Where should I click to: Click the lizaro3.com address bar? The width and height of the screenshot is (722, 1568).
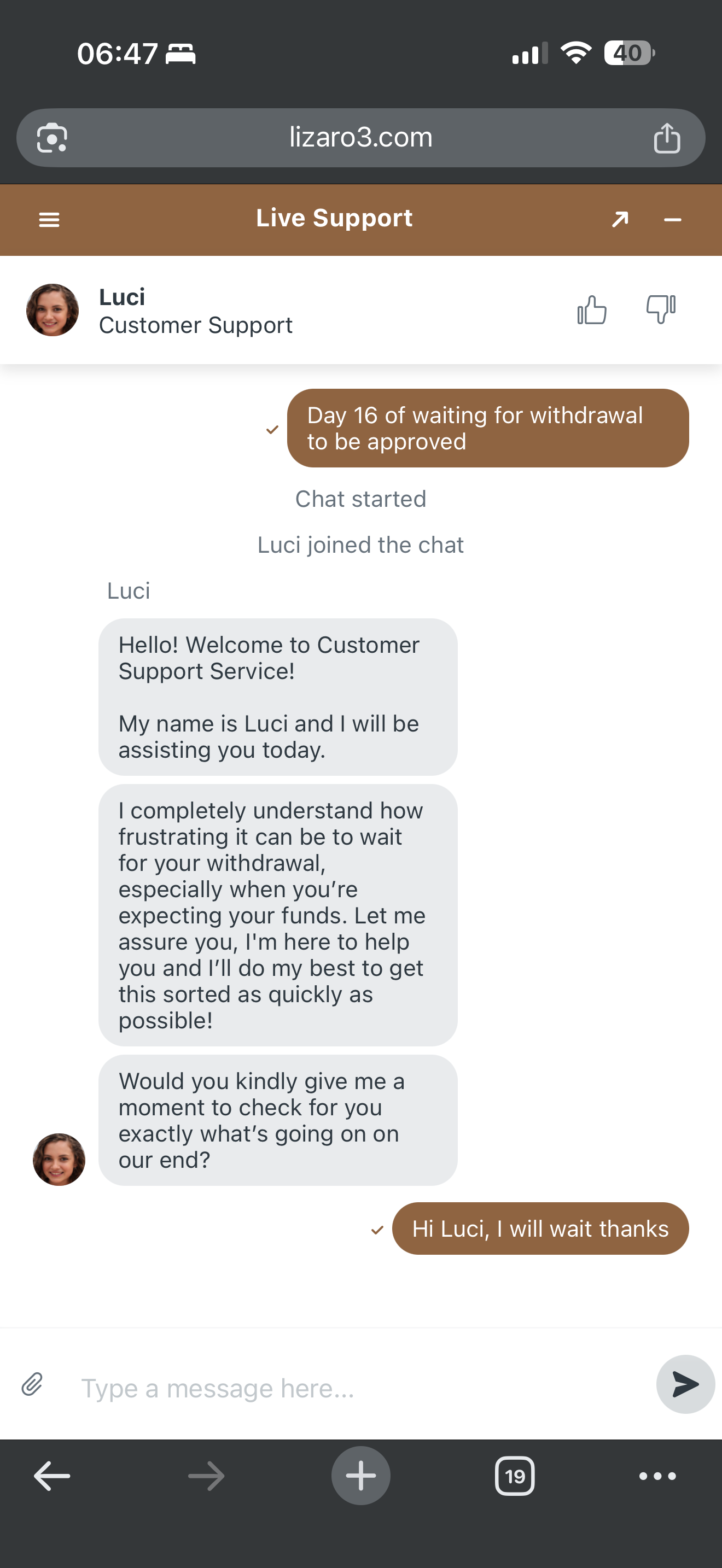click(360, 138)
